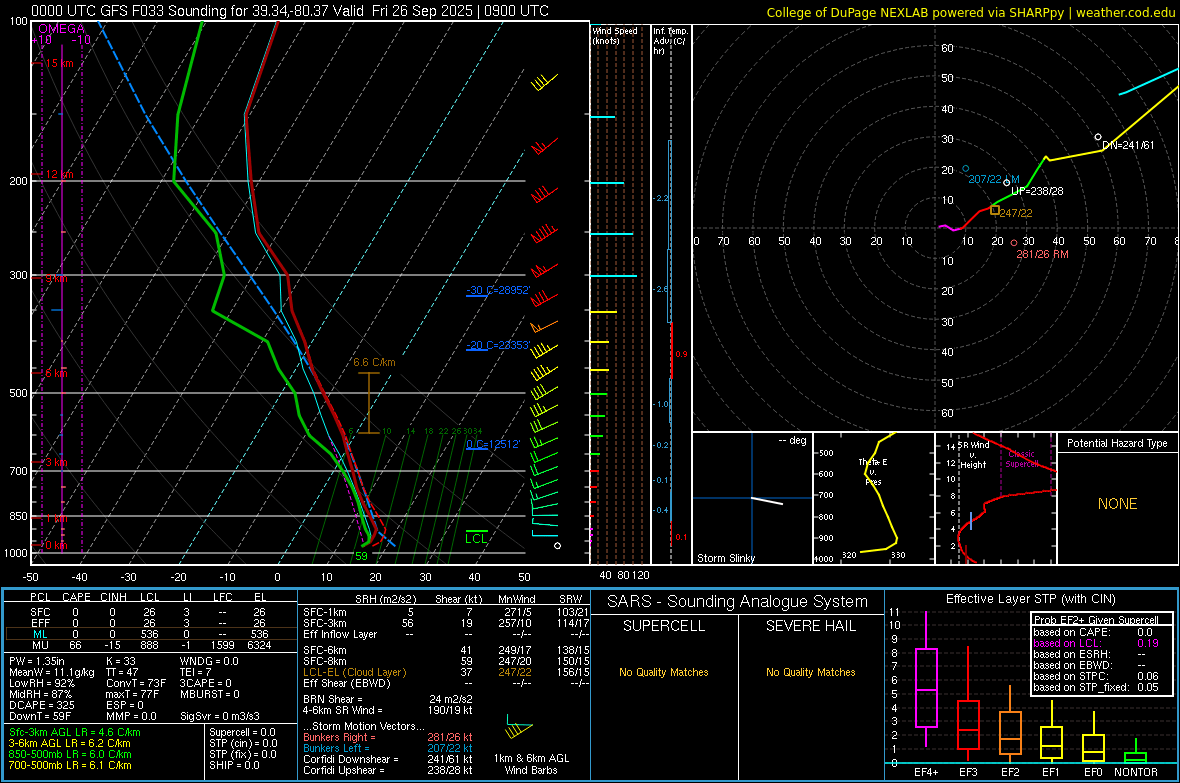This screenshot has height=783, width=1180.
Task: Click the magenta based on LCL: 0.19 line
Action: click(1096, 644)
